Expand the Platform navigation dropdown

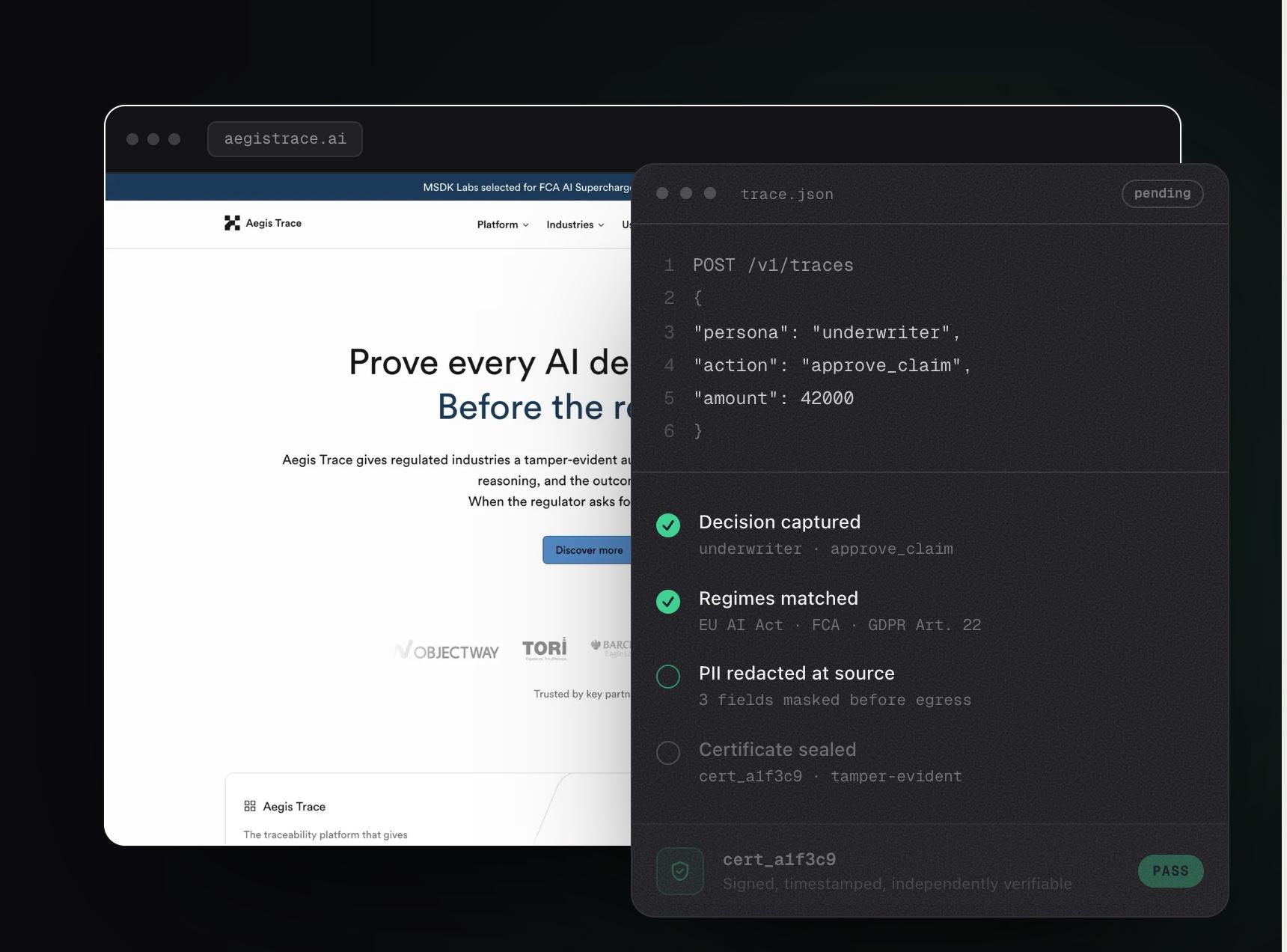pyautogui.click(x=503, y=225)
